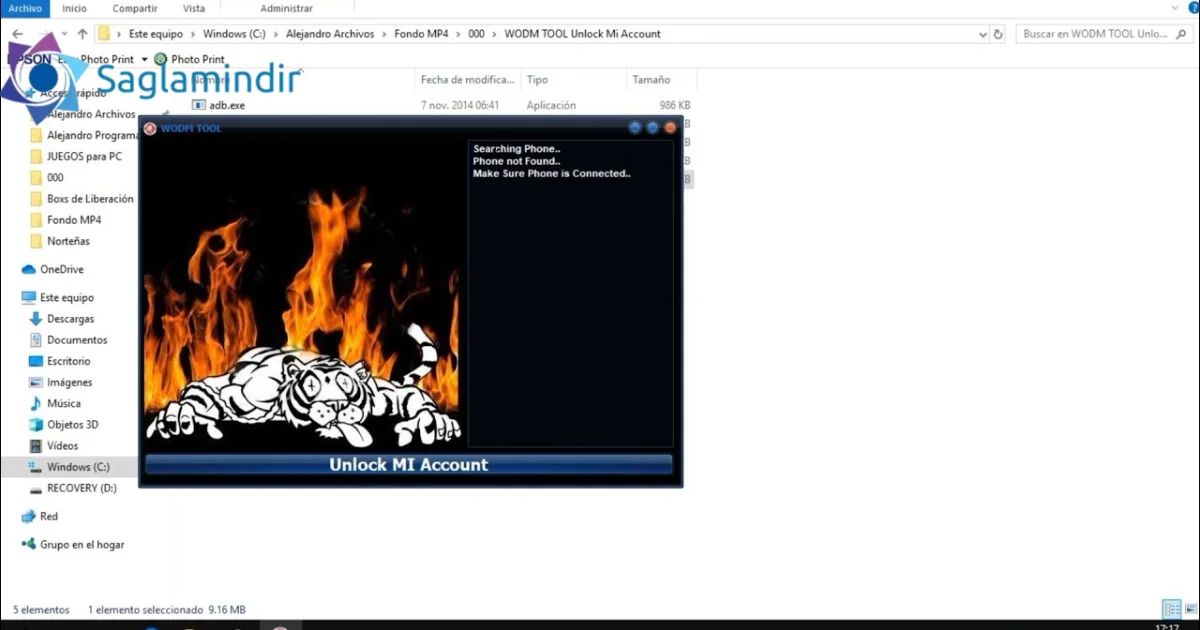Click the '7 nov. 2014 06:41' date cell
This screenshot has width=1200, height=630.
pos(460,105)
